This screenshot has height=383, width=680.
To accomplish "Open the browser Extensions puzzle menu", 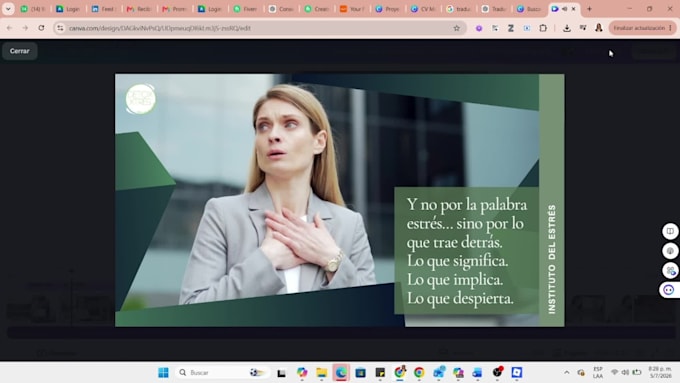I will click(543, 28).
